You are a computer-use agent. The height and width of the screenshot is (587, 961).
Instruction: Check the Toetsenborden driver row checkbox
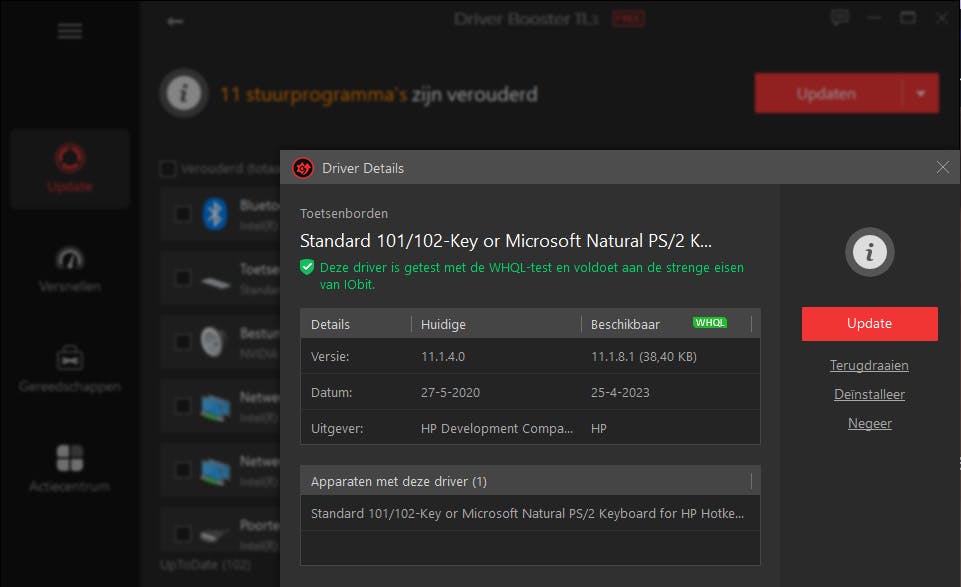click(x=183, y=277)
